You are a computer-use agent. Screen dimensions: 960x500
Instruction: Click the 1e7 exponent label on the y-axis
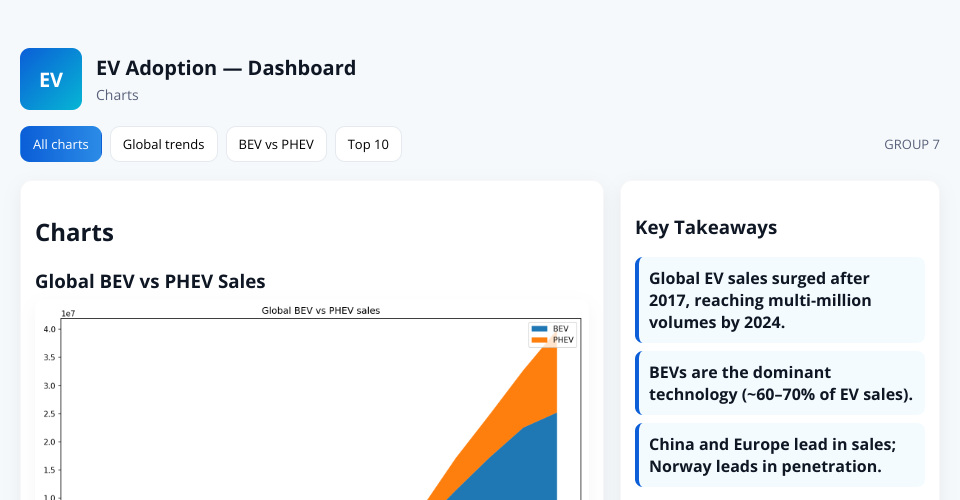tap(68, 313)
